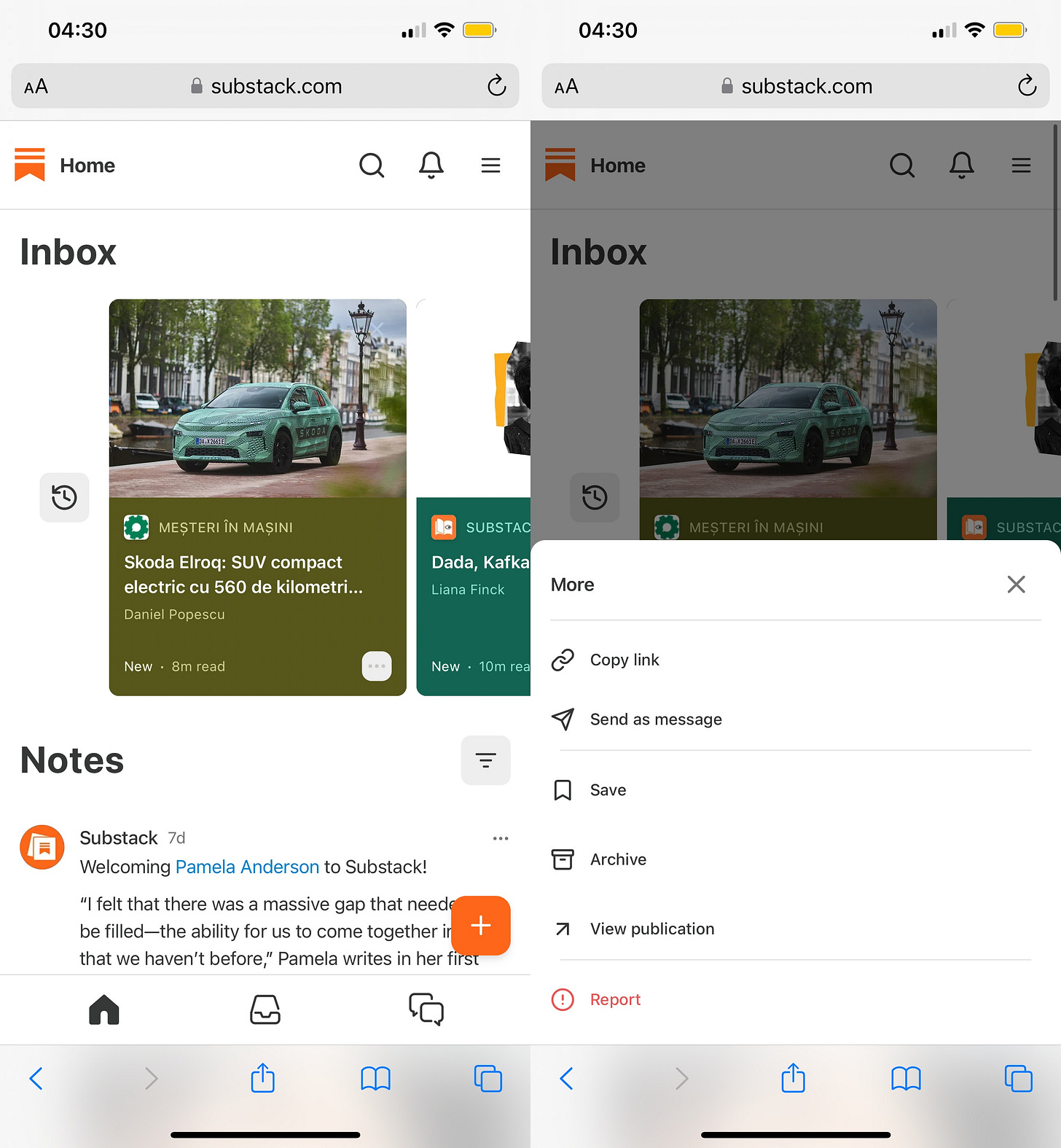Image resolution: width=1061 pixels, height=1148 pixels.
Task: Click MEȘTERI ÎN MAȘINI publication name on left
Action: 226,528
